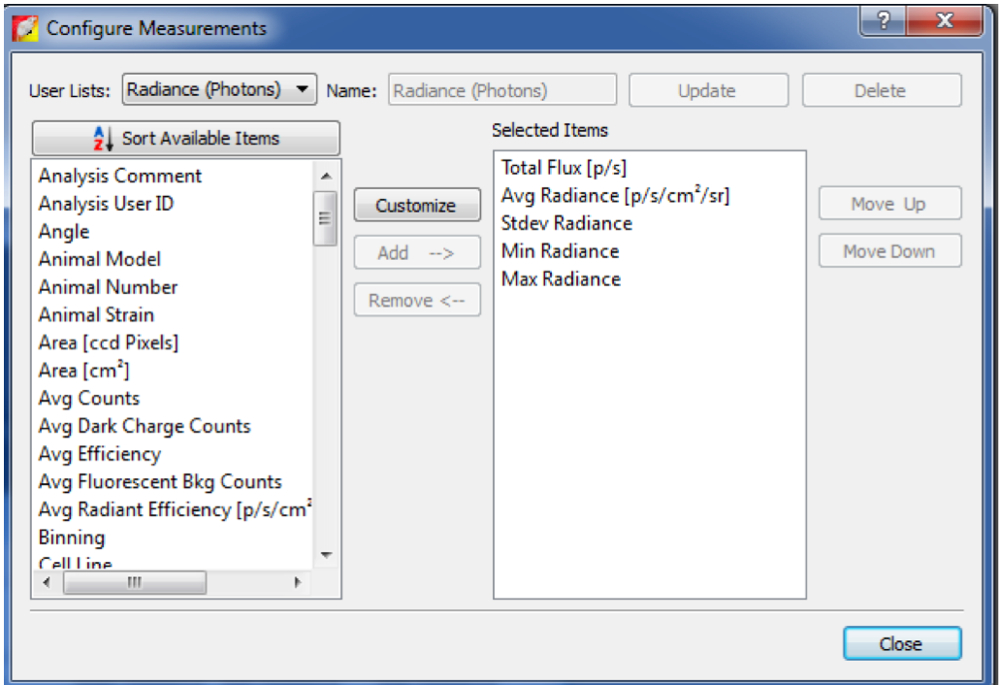Choose Area [ccd Pixels] item

click(x=108, y=343)
